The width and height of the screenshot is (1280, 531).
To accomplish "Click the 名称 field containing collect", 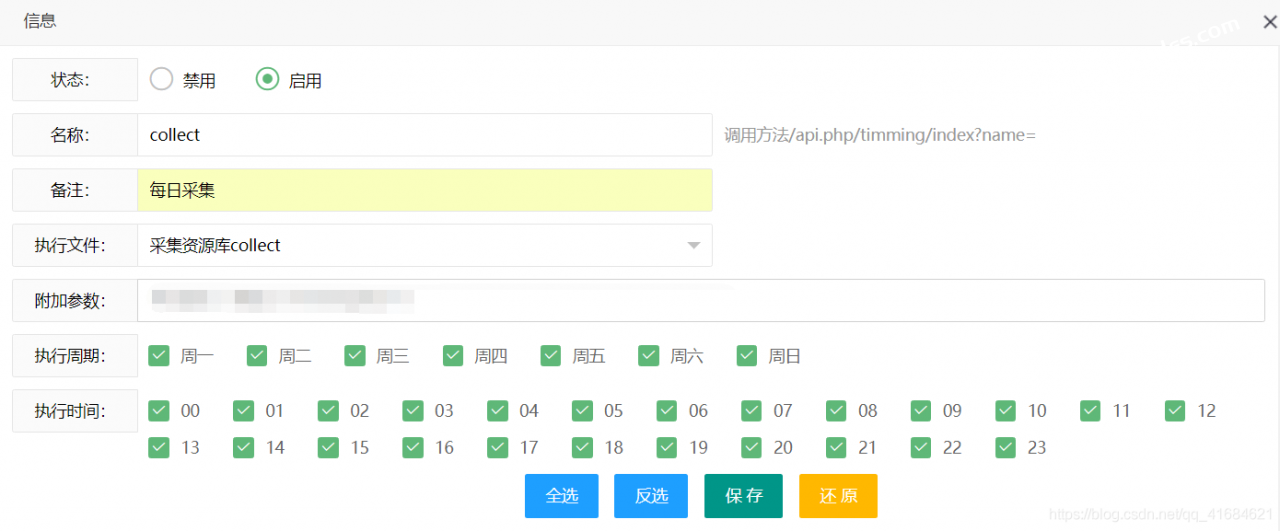I will pos(424,135).
